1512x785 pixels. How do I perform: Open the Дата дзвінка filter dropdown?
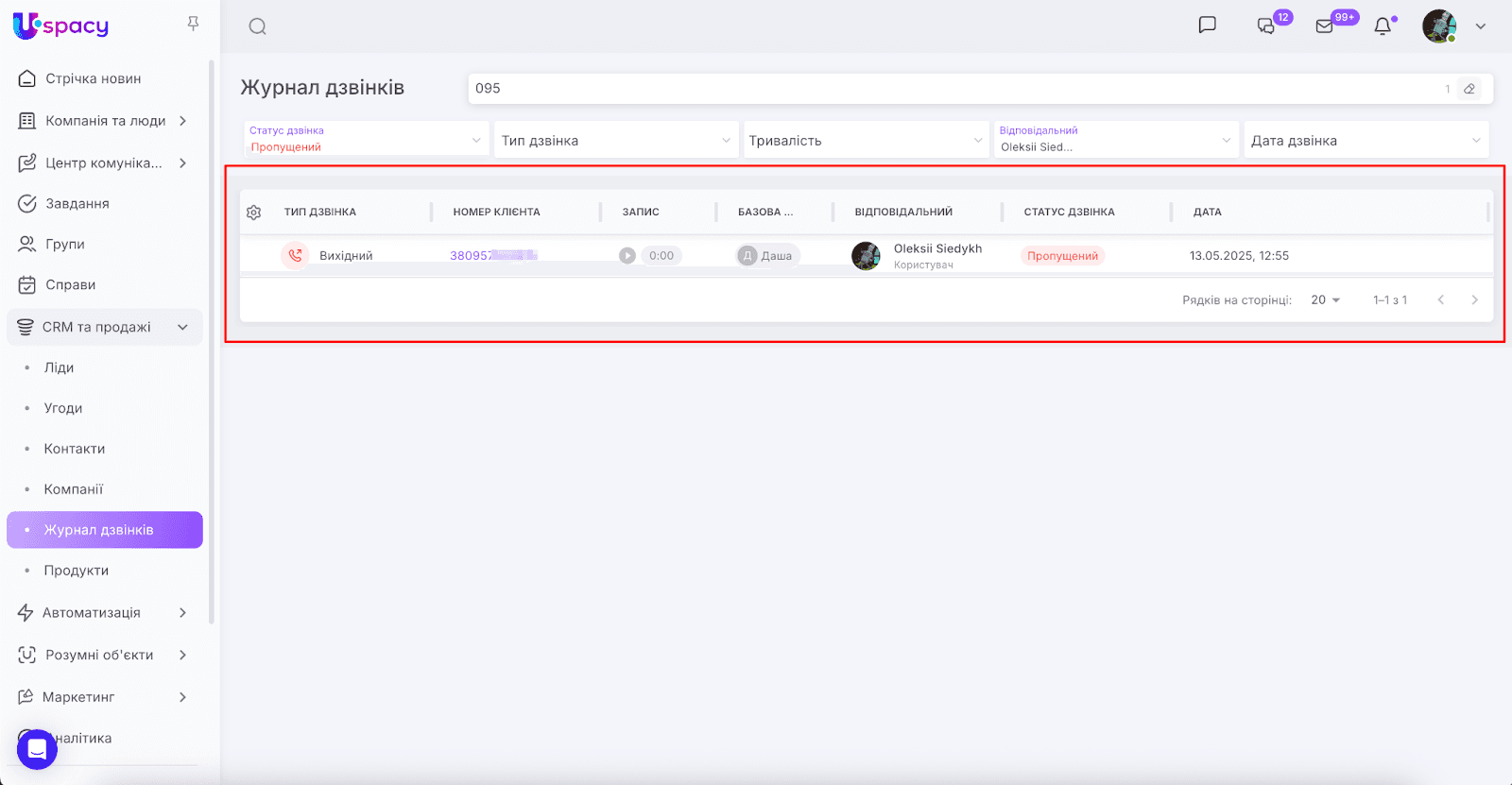coord(1366,141)
